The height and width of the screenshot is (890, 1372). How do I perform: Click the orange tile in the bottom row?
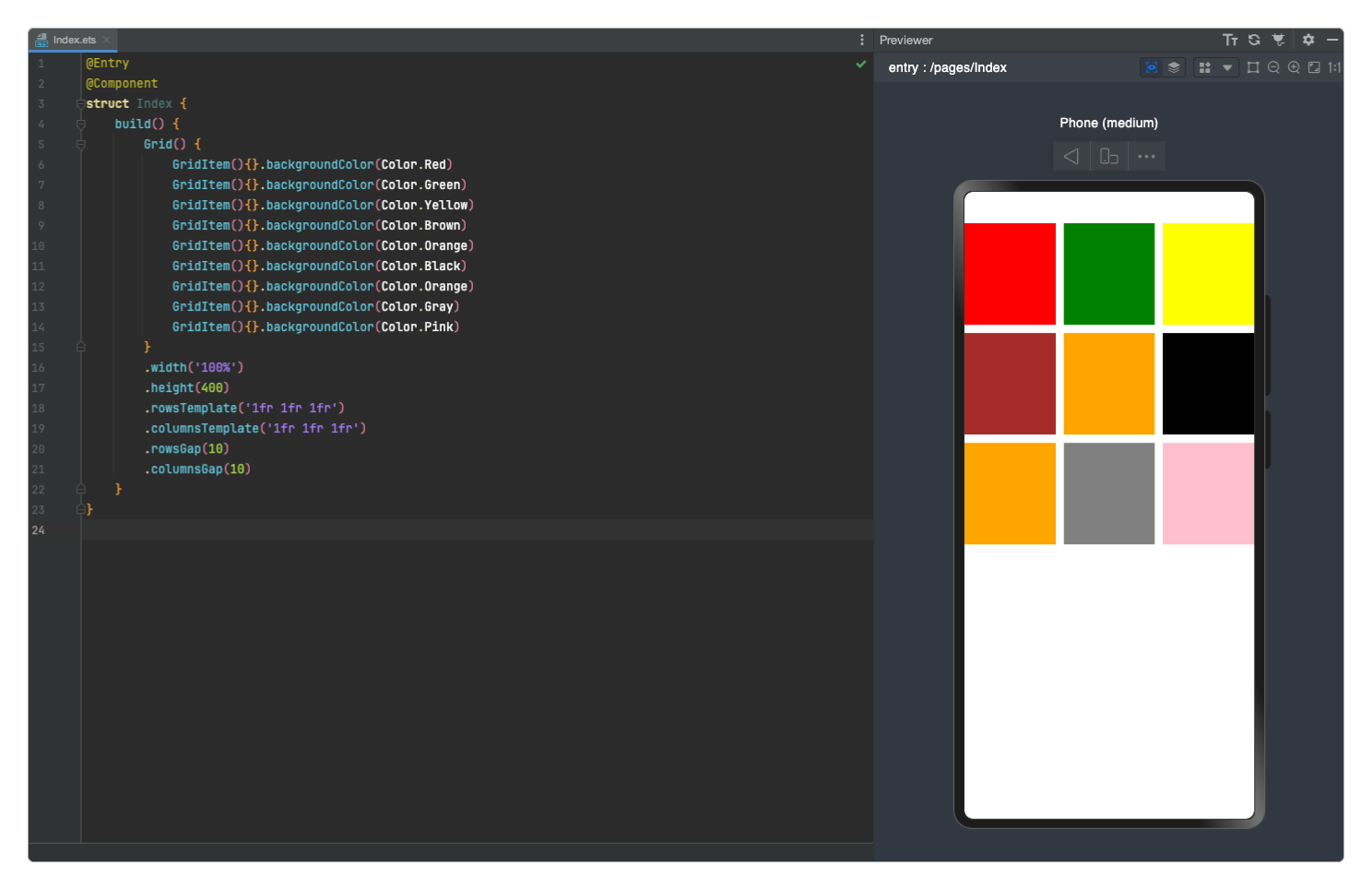(1010, 493)
